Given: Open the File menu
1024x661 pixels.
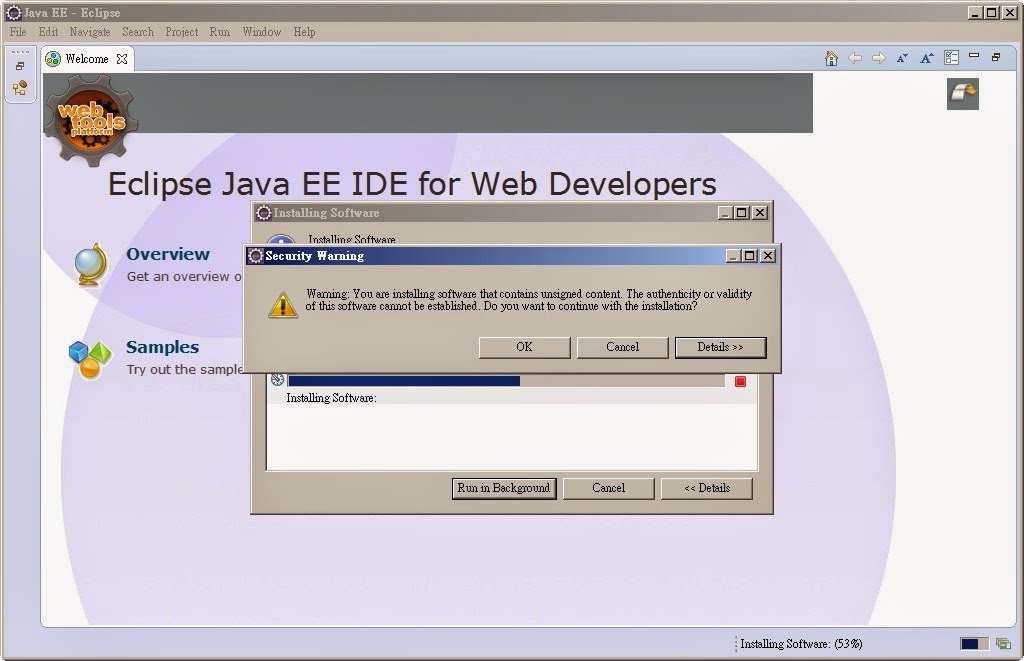Looking at the screenshot, I should 18,32.
